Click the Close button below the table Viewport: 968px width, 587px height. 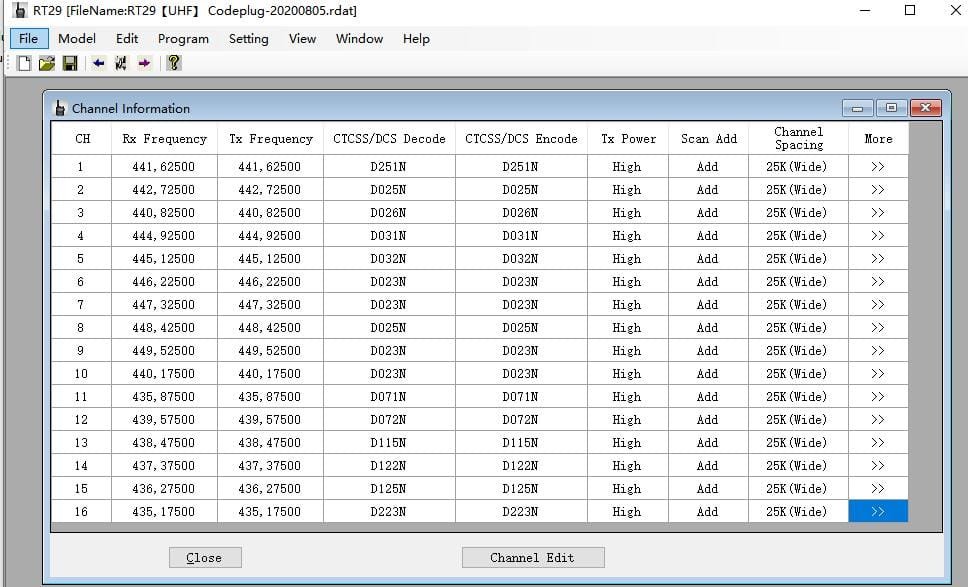[x=204, y=558]
